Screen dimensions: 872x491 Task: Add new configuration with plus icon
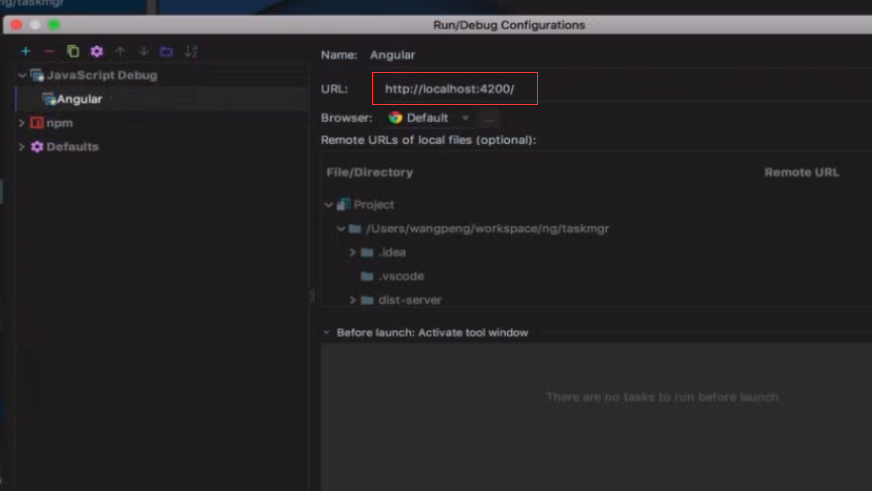point(26,52)
